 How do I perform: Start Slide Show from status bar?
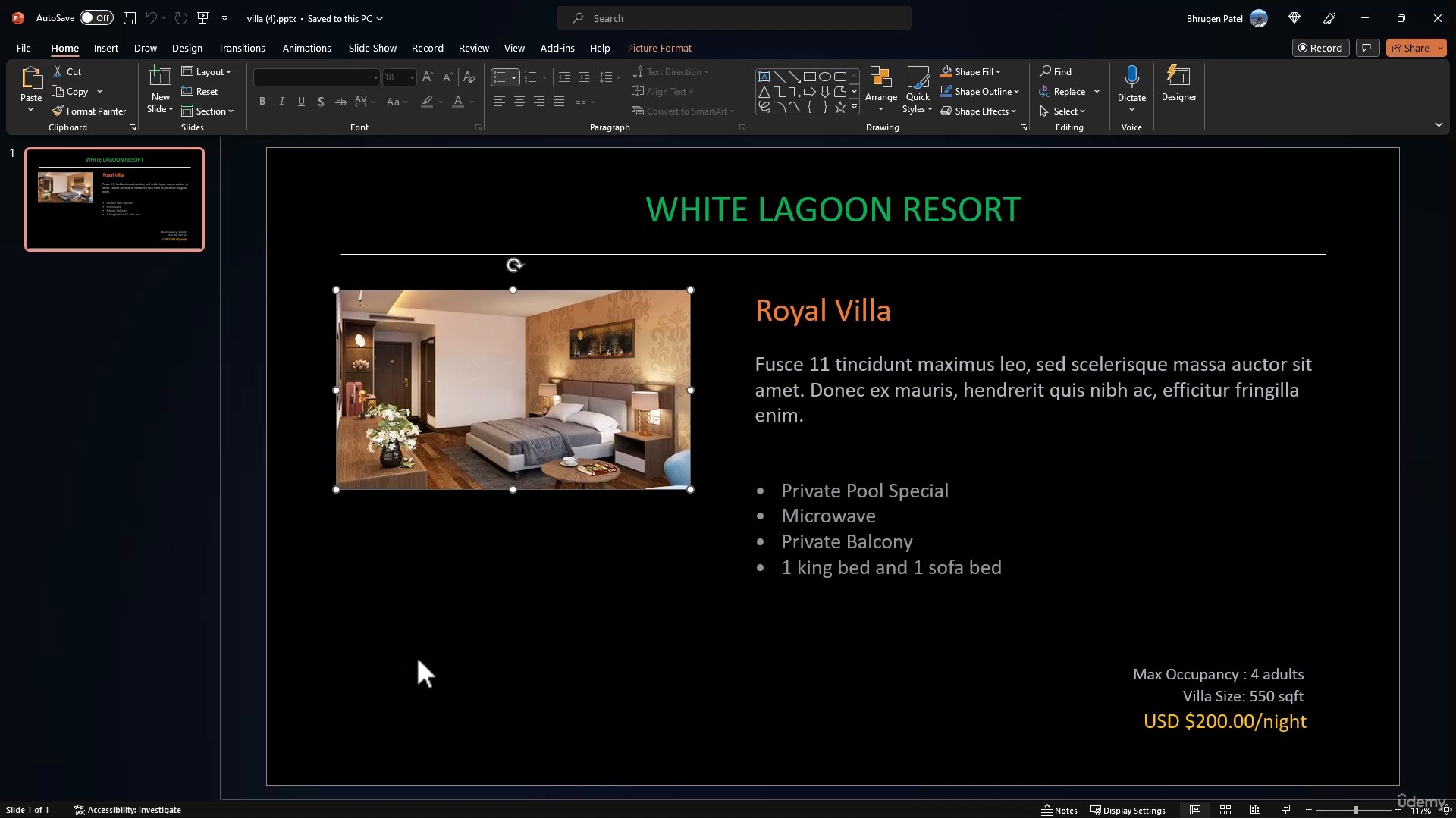(x=1285, y=810)
